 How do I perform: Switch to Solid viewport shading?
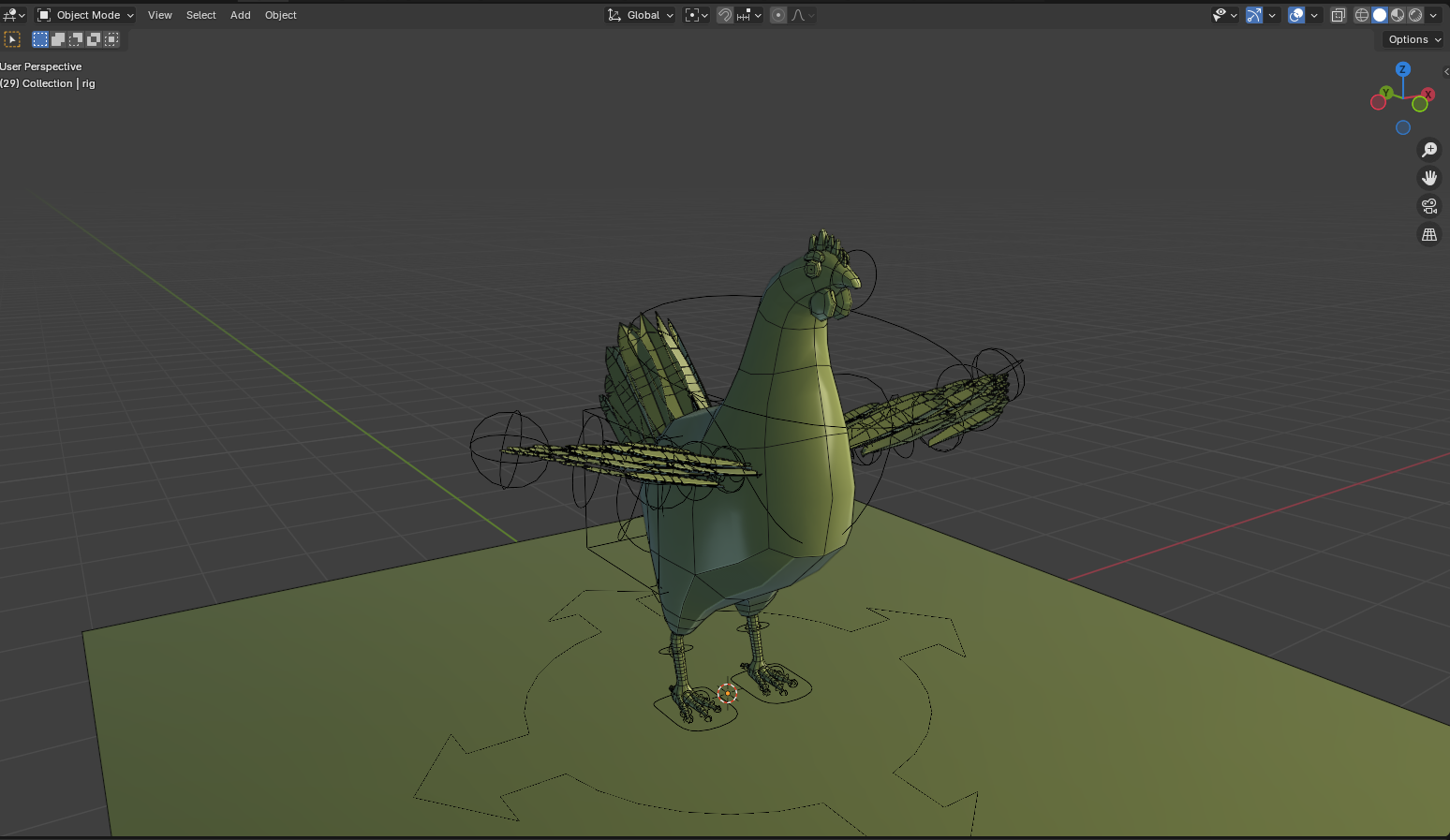1380,15
